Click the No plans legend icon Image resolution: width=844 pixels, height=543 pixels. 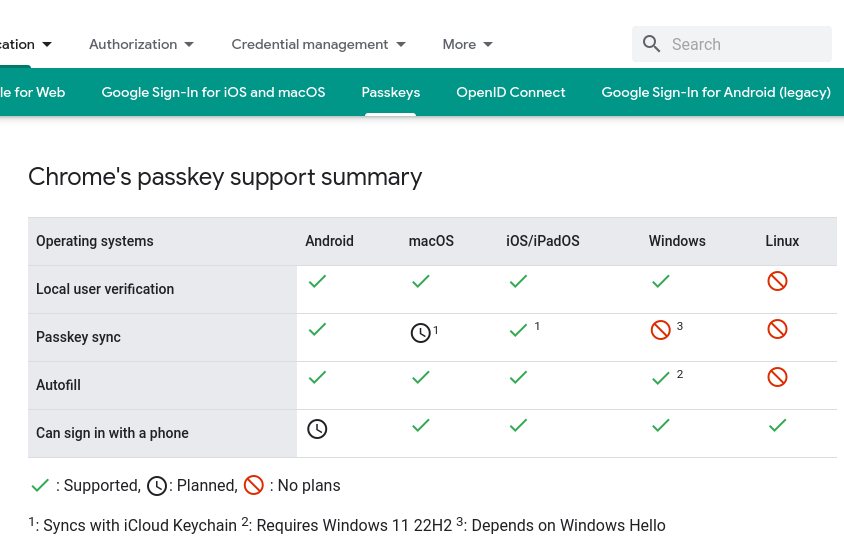pyautogui.click(x=254, y=485)
